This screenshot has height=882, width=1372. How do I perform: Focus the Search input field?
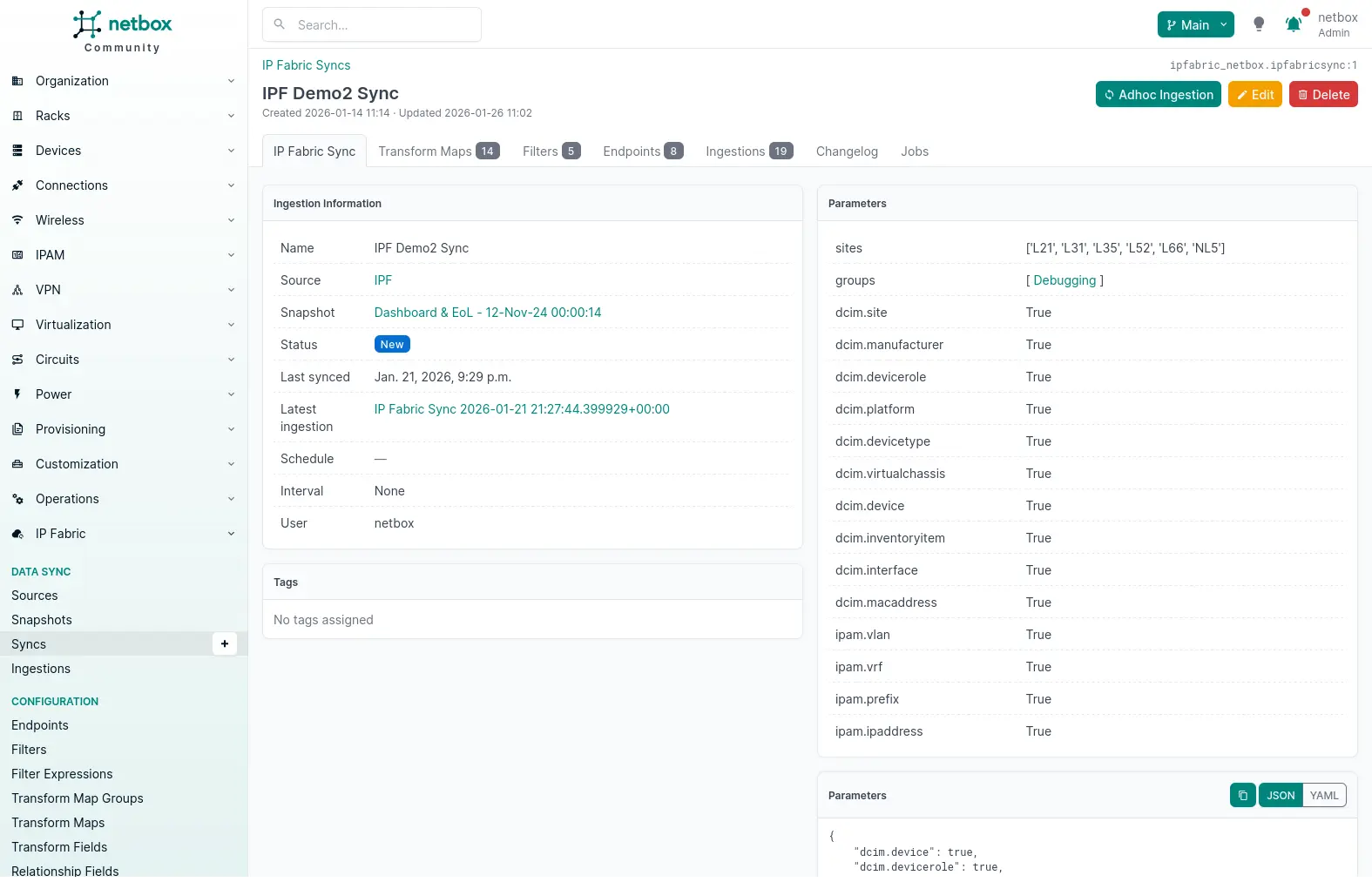pyautogui.click(x=383, y=24)
